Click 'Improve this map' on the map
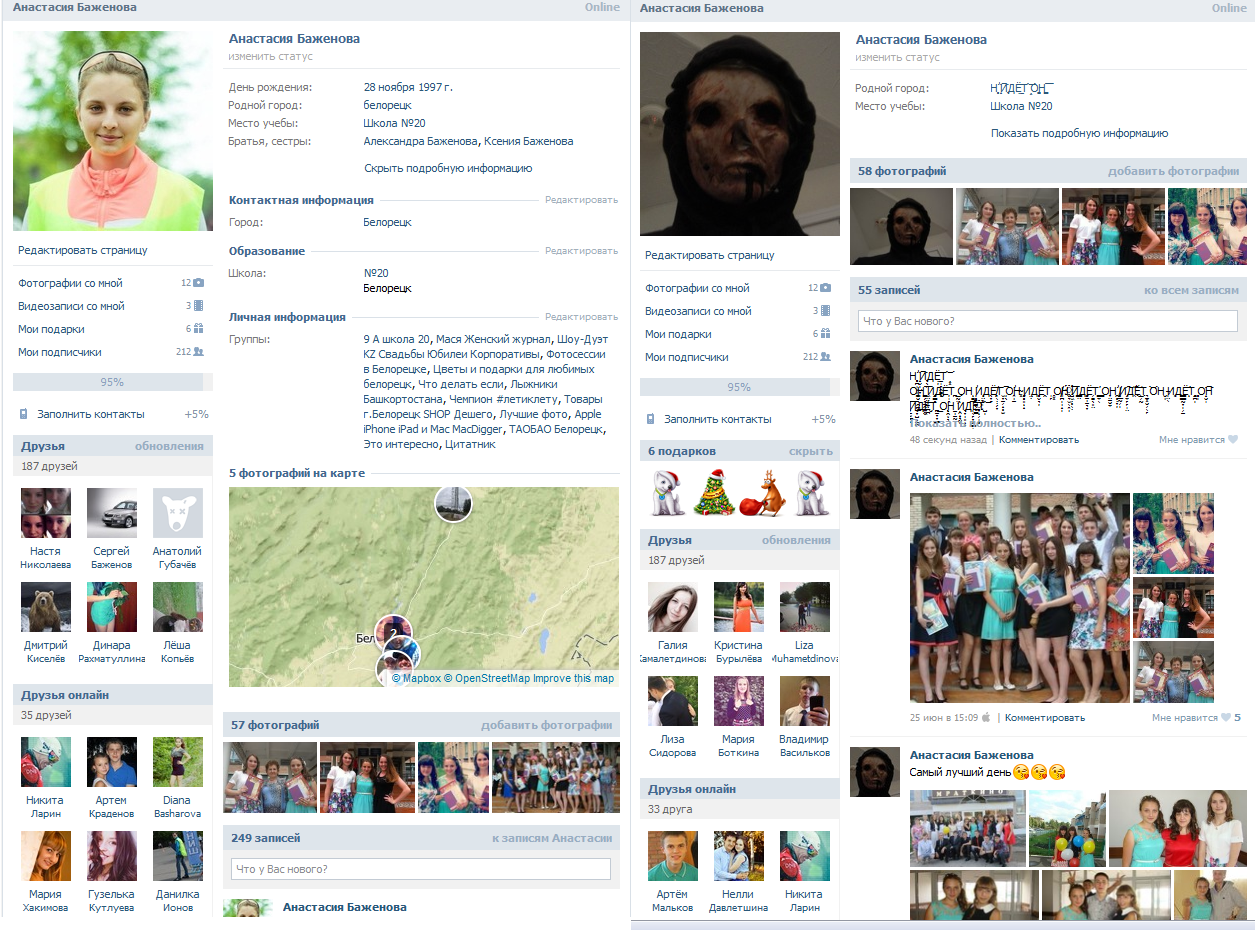 [573, 678]
